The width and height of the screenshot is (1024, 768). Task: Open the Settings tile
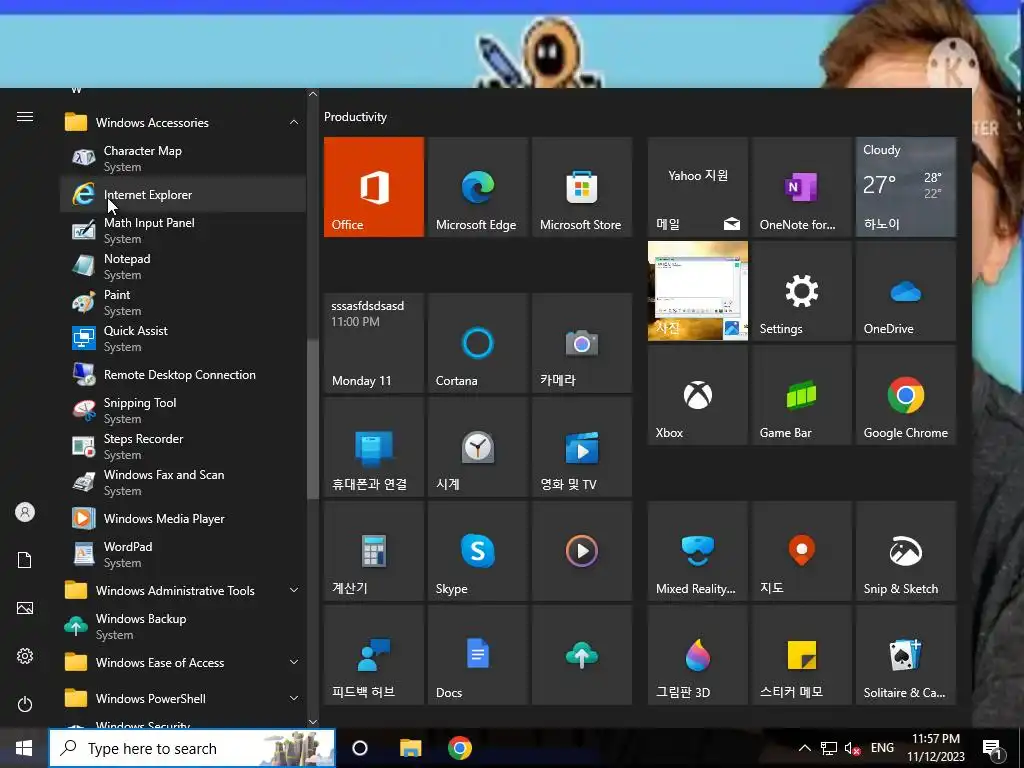point(801,291)
